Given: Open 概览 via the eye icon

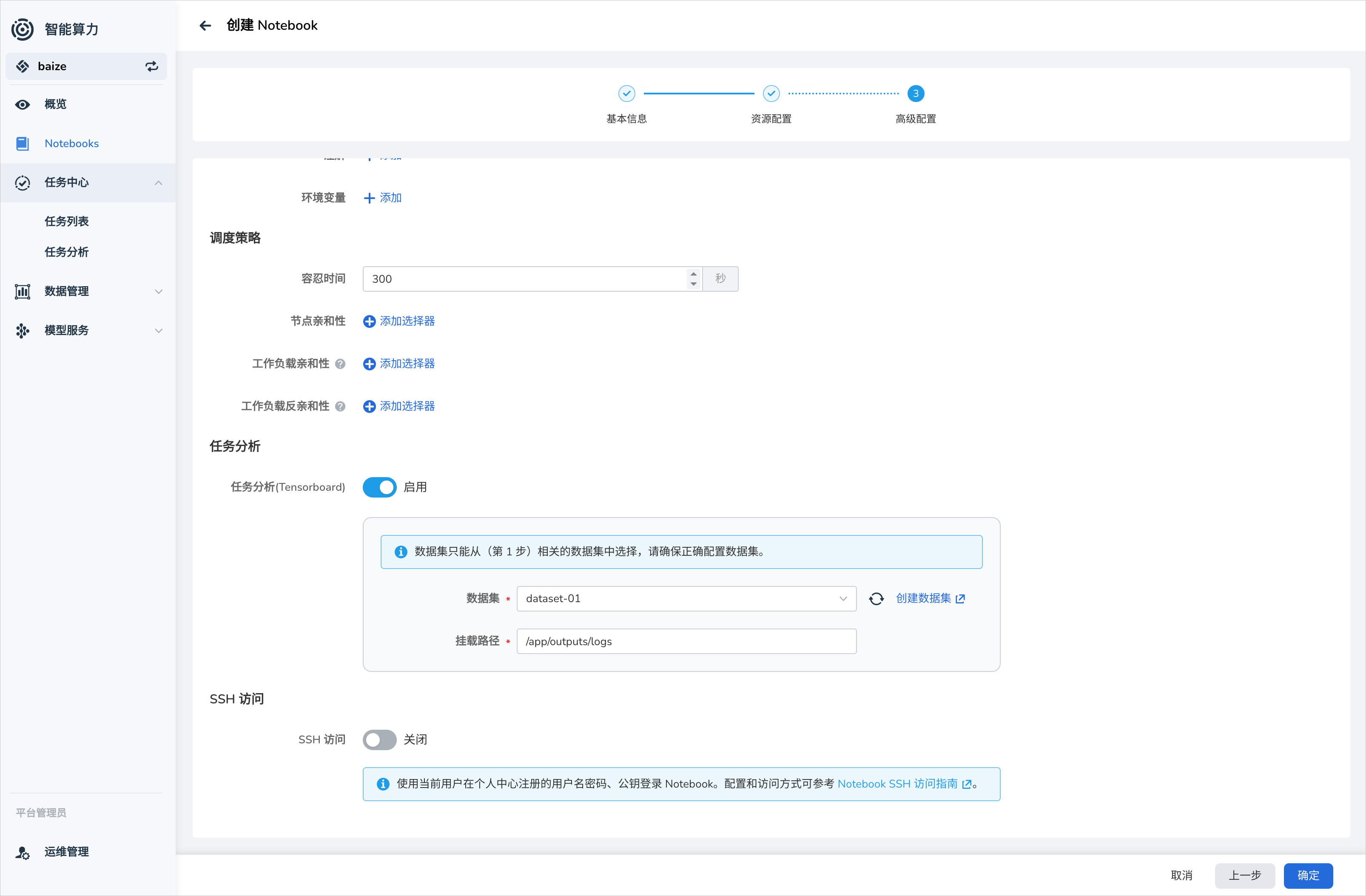Looking at the screenshot, I should [23, 105].
